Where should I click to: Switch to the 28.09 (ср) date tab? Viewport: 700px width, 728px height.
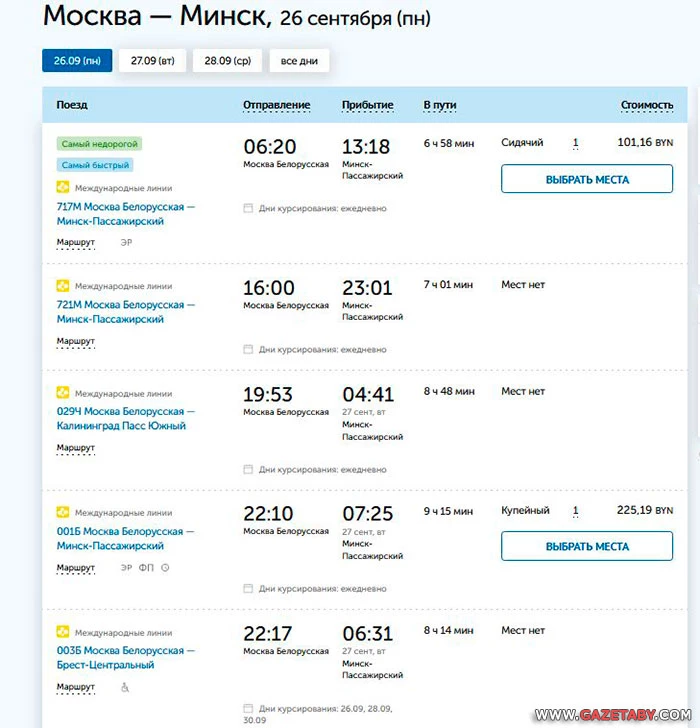tap(227, 60)
